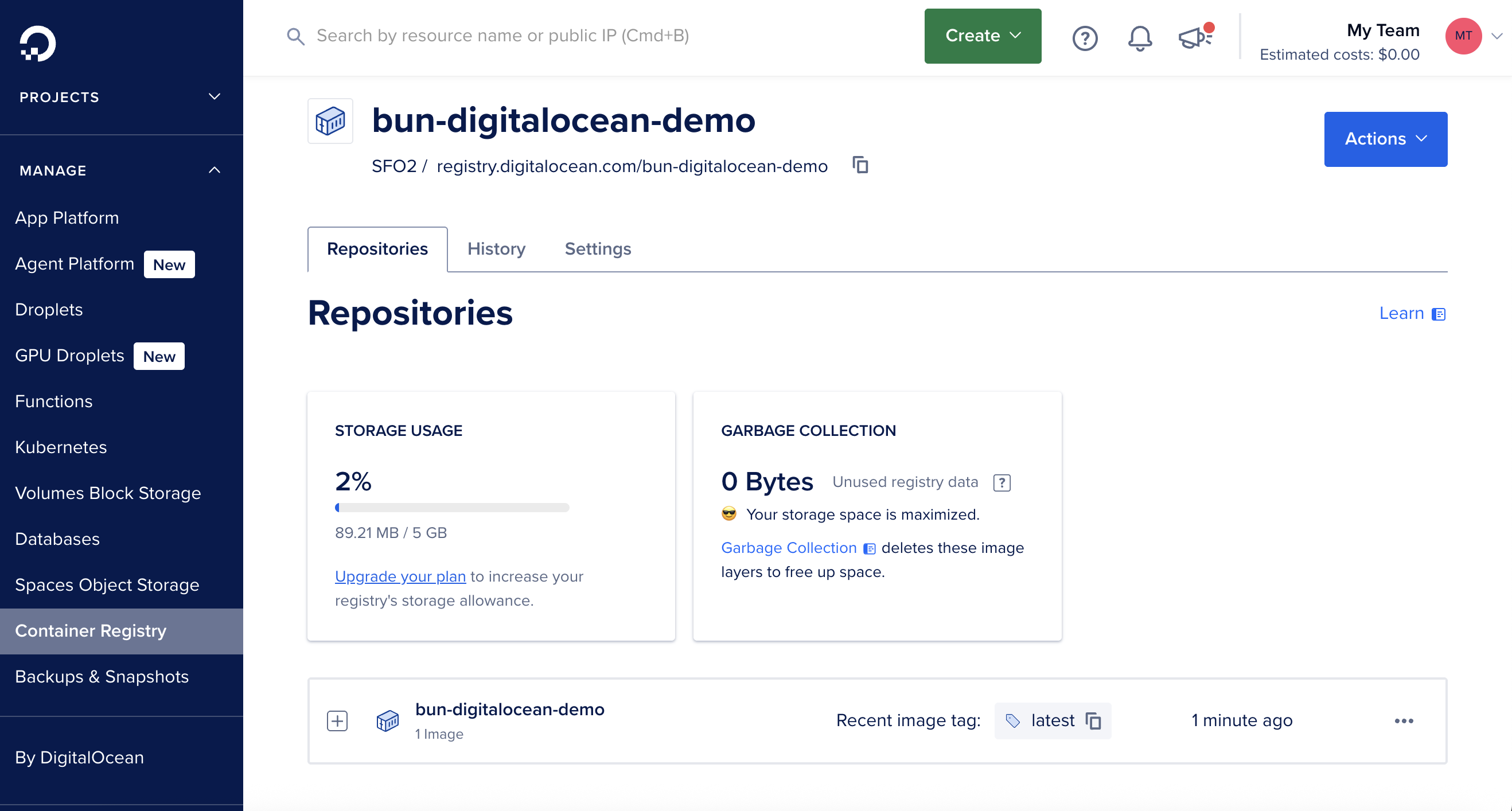
Task: Show tooltip for Unused registry data
Action: pyautogui.click(x=1001, y=482)
